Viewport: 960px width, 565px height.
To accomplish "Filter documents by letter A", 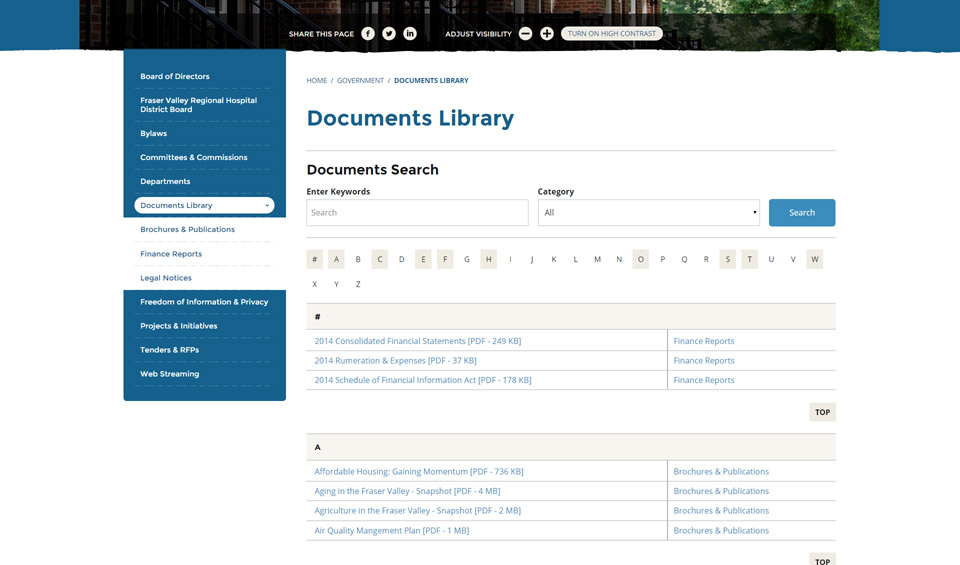I will 336,259.
